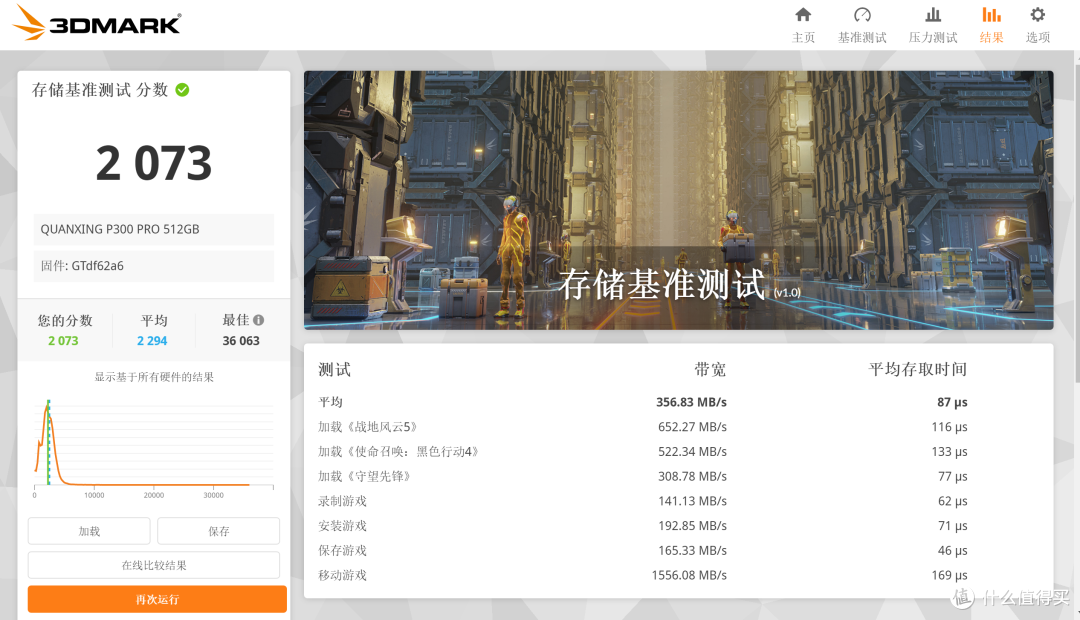Open the 压力测试 stress test icon

pyautogui.click(x=933, y=15)
